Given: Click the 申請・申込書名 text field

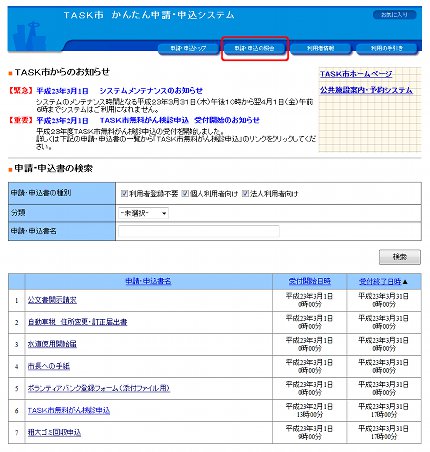Looking at the screenshot, I should [x=199, y=231].
